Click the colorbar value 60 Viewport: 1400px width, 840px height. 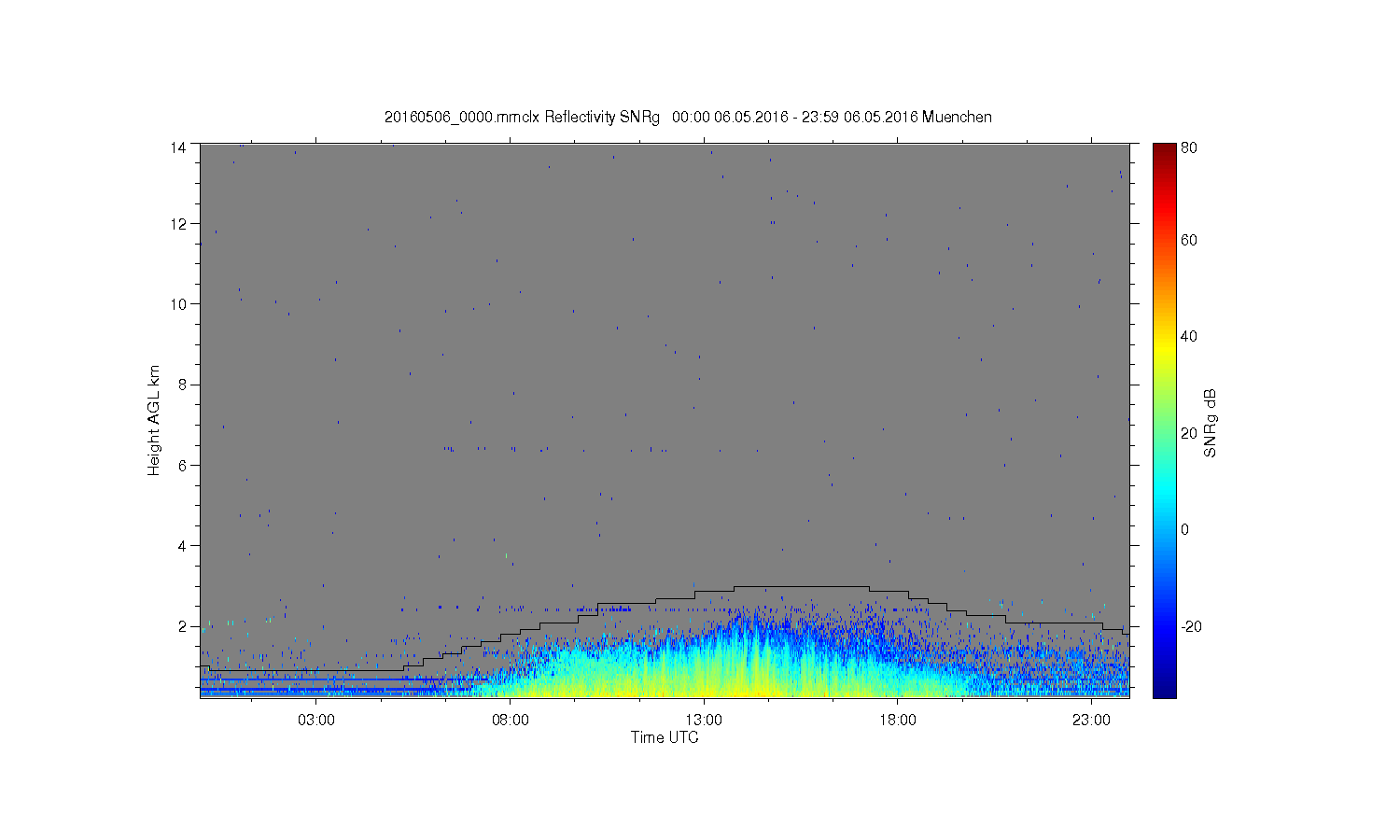coord(1189,241)
